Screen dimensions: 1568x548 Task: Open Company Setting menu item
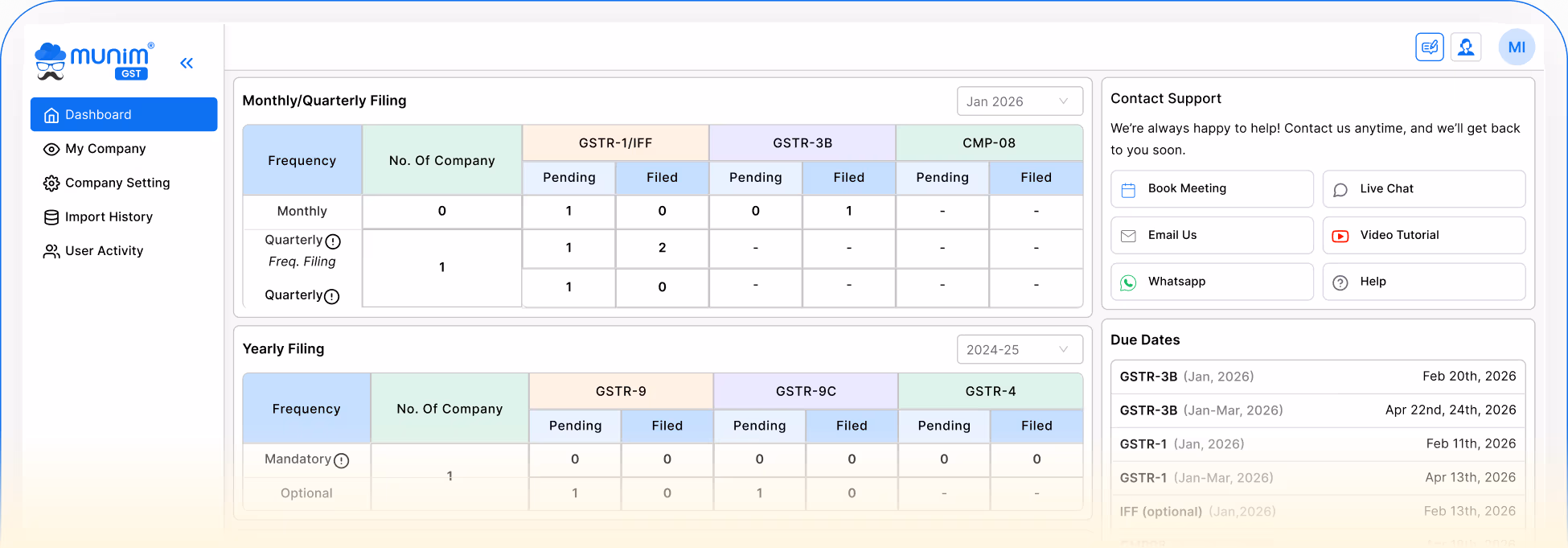click(117, 183)
